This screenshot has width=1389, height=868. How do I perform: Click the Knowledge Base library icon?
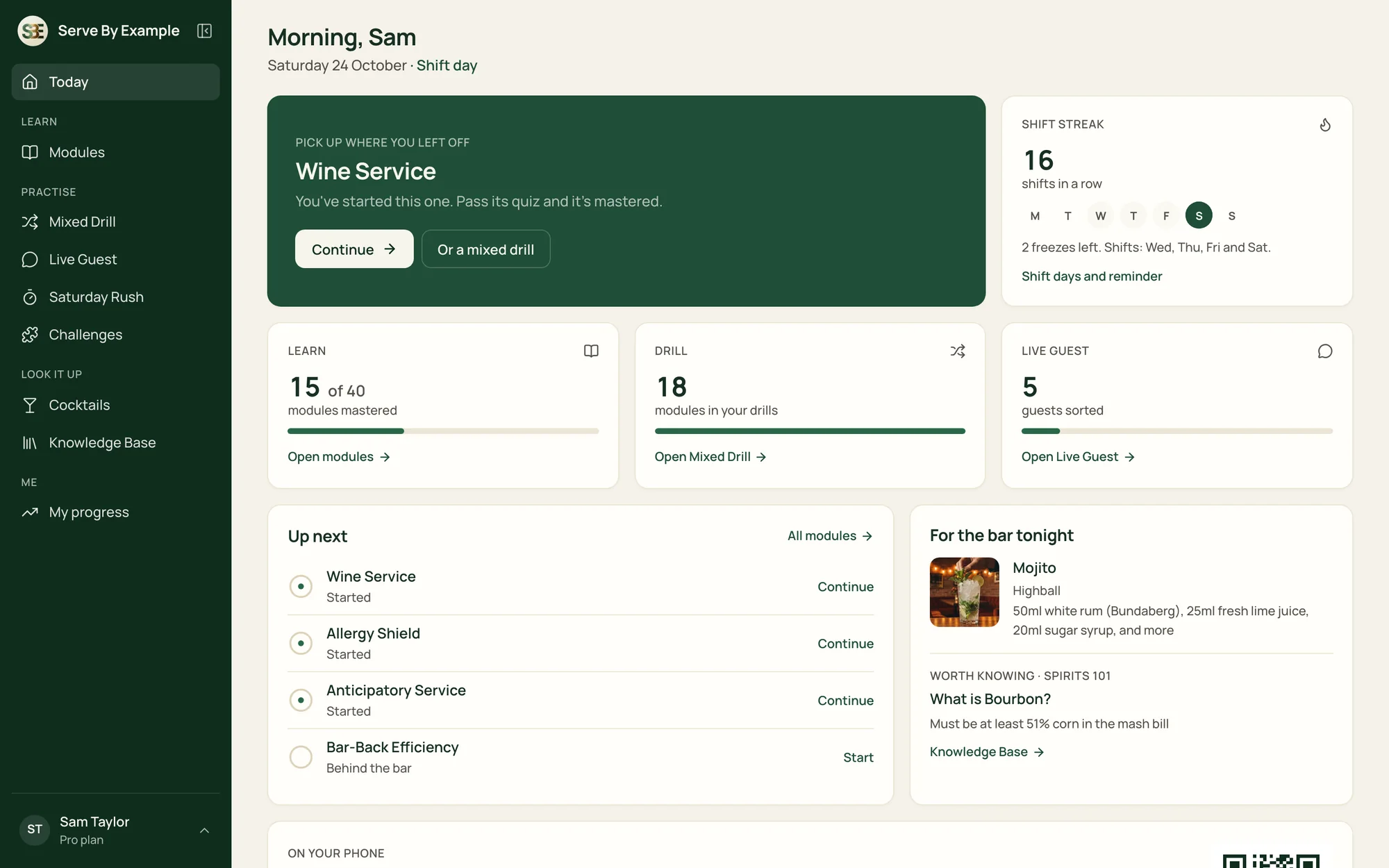(x=30, y=442)
